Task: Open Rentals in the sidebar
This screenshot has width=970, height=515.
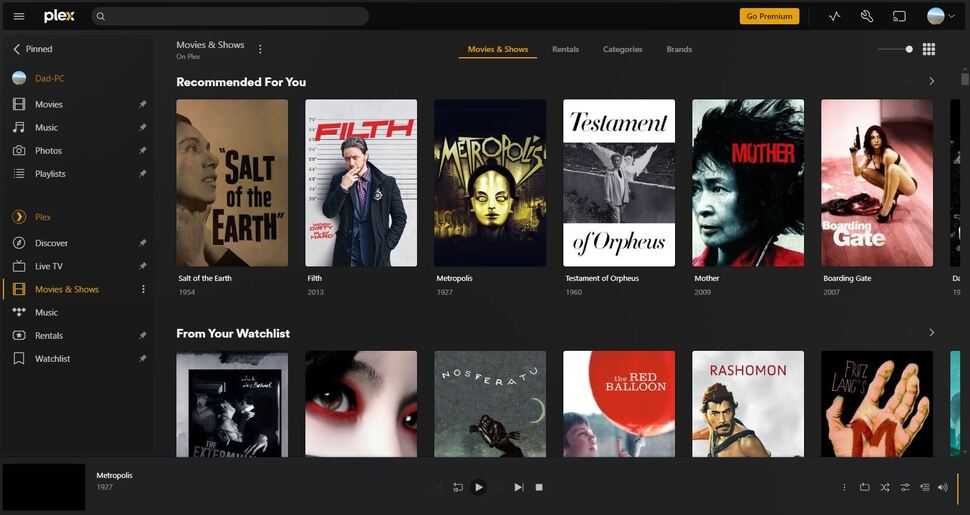Action: coord(49,335)
